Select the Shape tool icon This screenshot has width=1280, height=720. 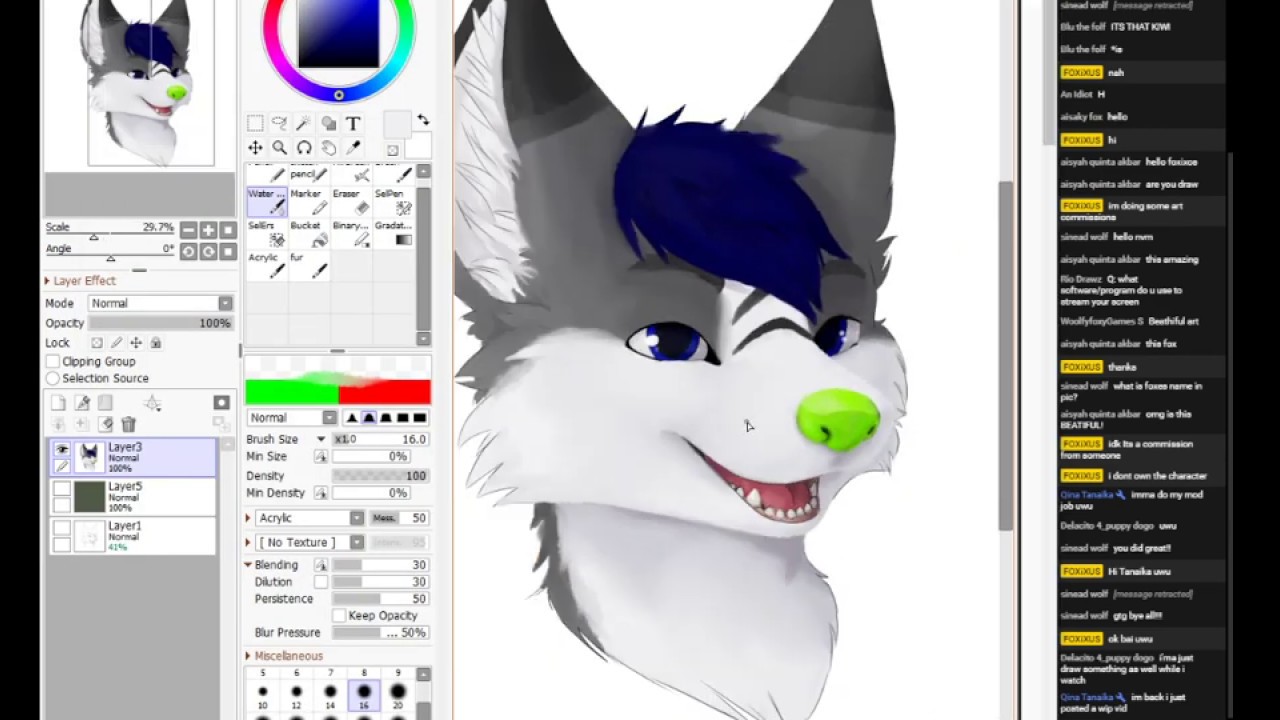328,123
